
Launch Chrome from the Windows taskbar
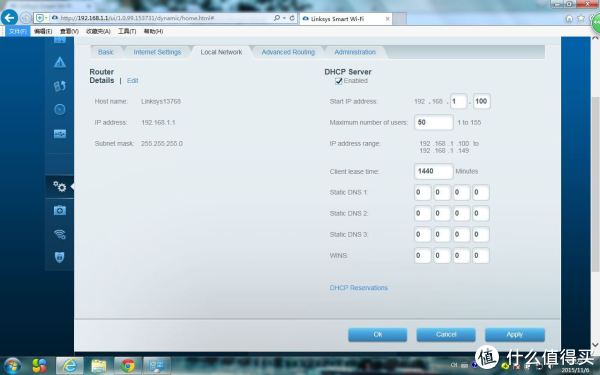tap(128, 366)
